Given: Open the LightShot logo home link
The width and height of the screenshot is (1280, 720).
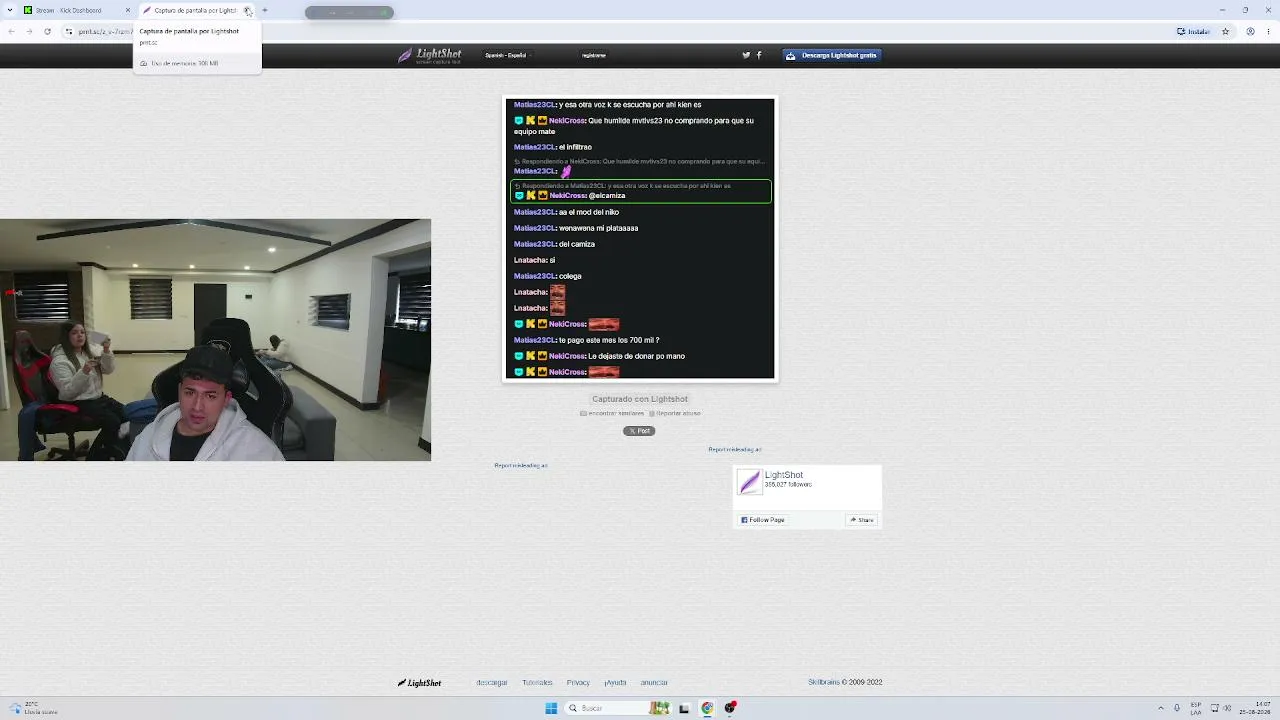Looking at the screenshot, I should coord(430,56).
